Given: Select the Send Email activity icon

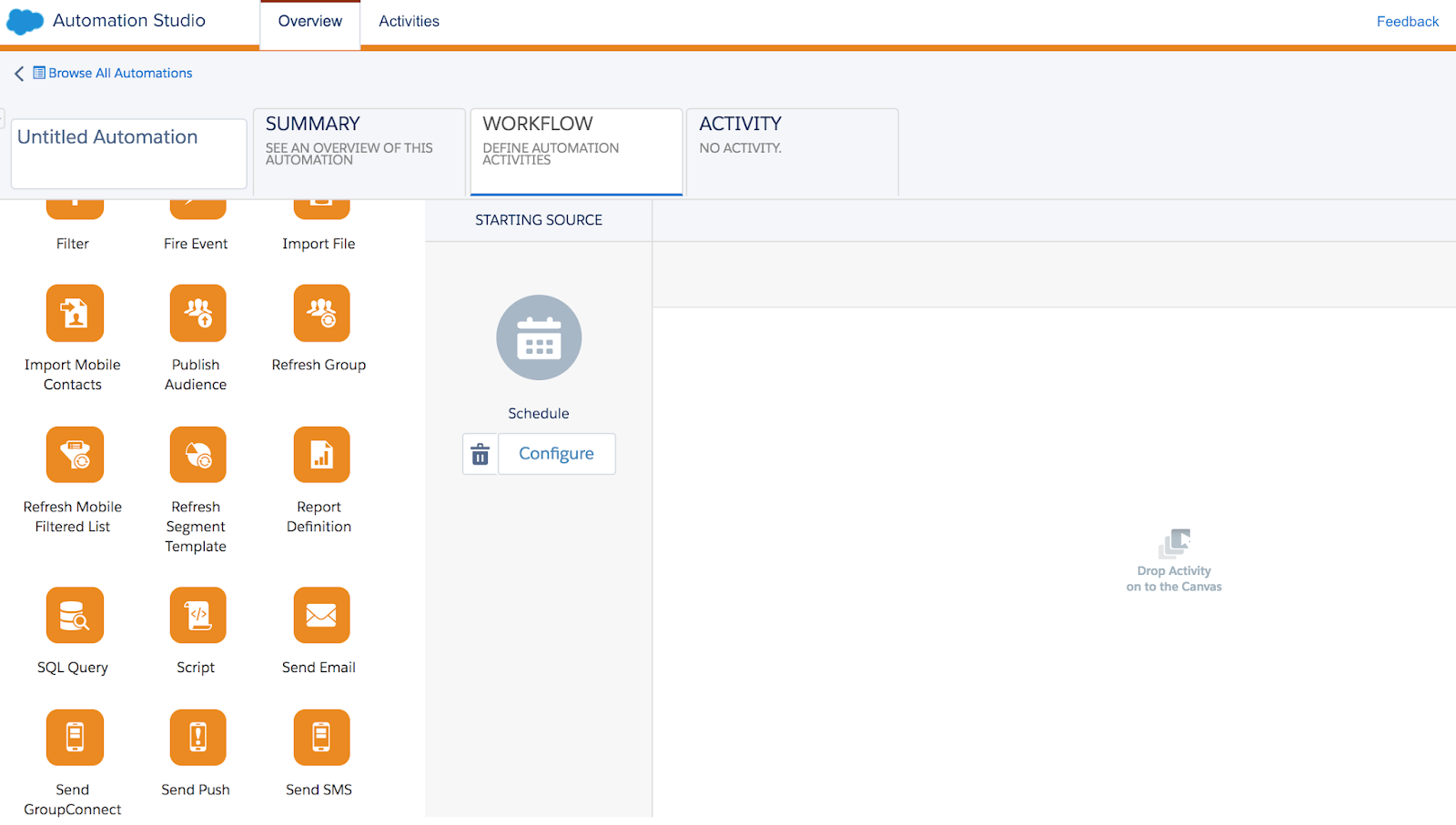Looking at the screenshot, I should 320,615.
